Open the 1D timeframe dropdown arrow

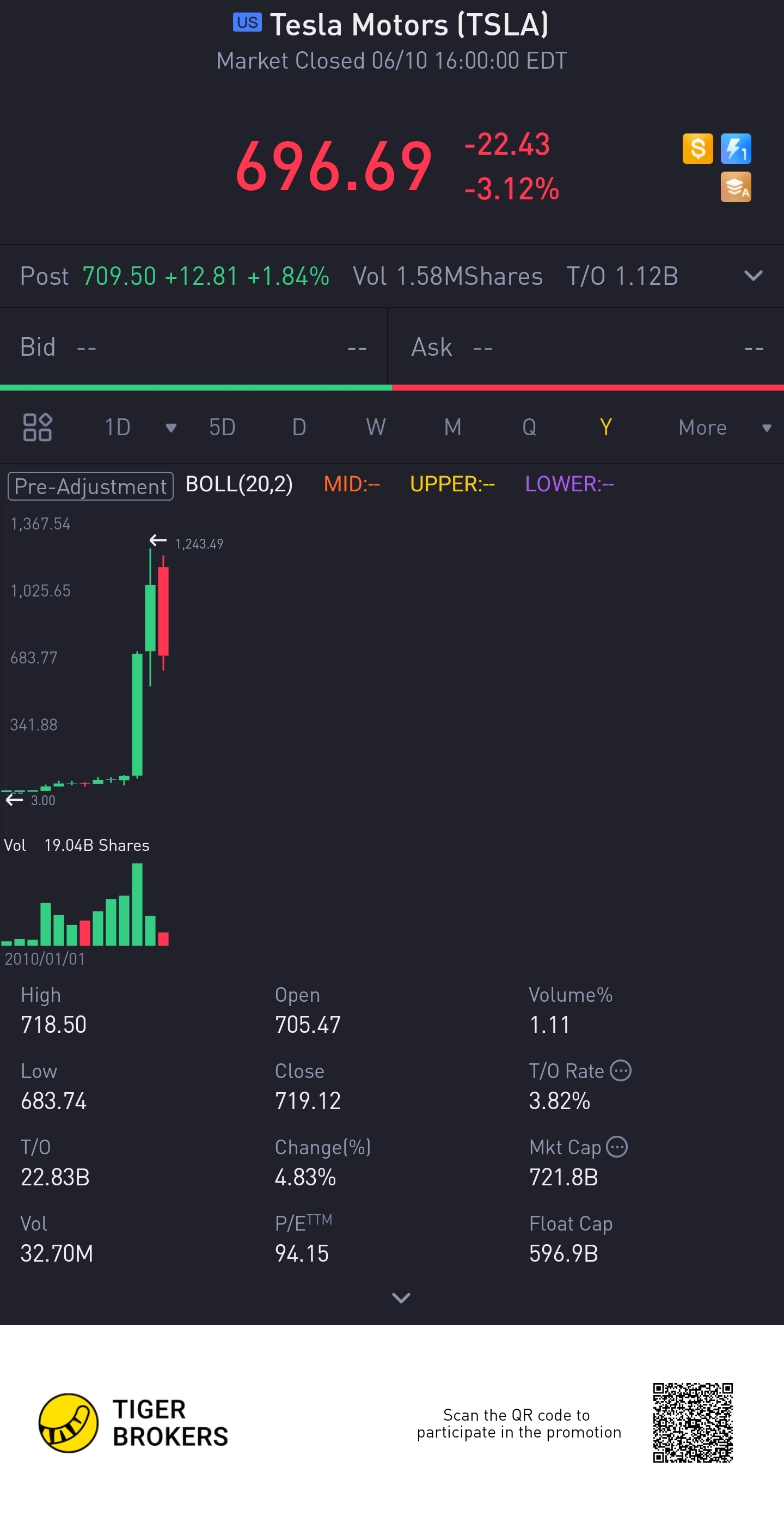[171, 428]
